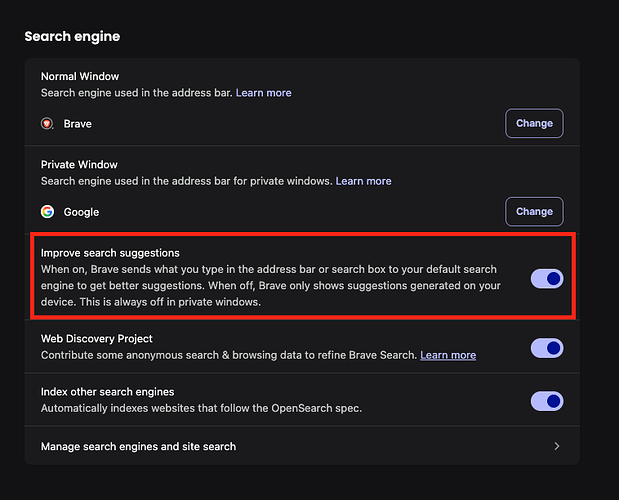Click the Google search engine name
The height and width of the screenshot is (500, 619).
81,212
